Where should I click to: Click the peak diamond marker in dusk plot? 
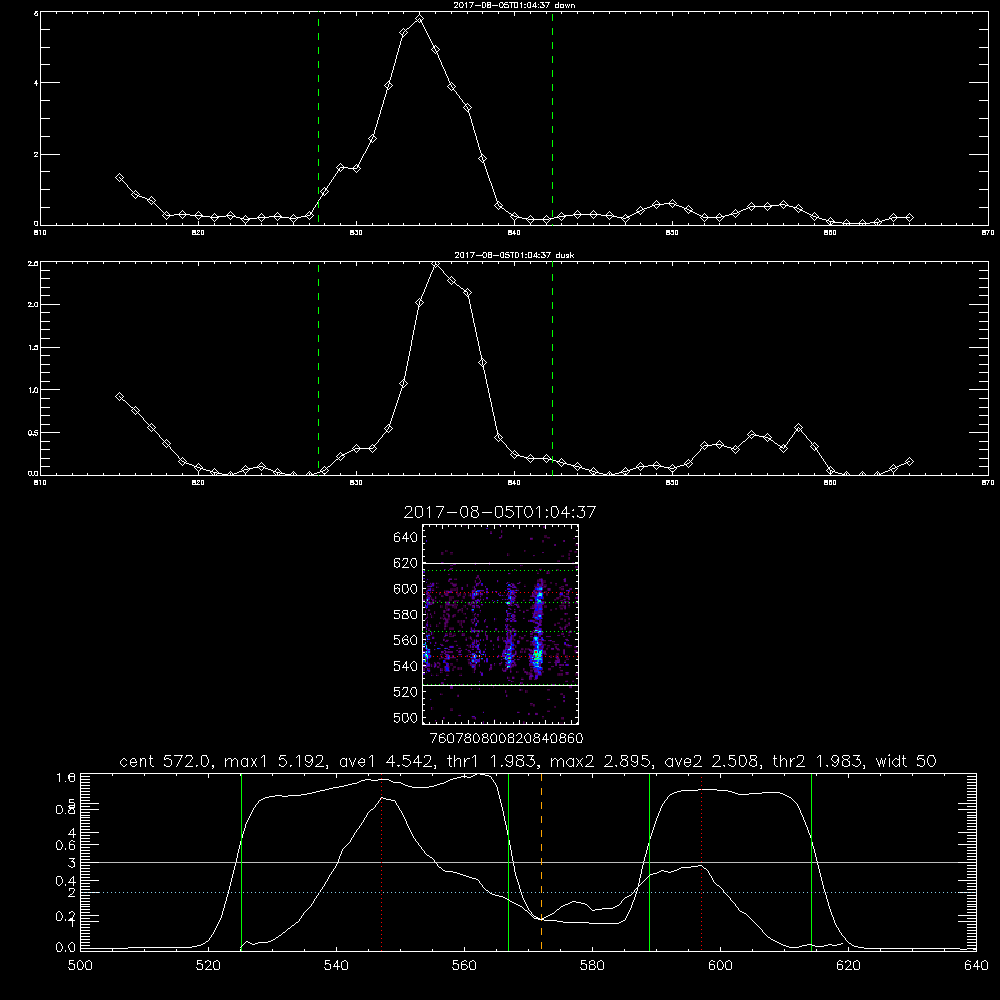click(435, 264)
